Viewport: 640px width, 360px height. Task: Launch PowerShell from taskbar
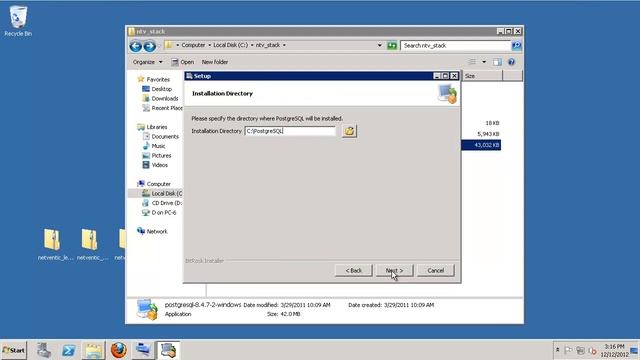coord(69,350)
